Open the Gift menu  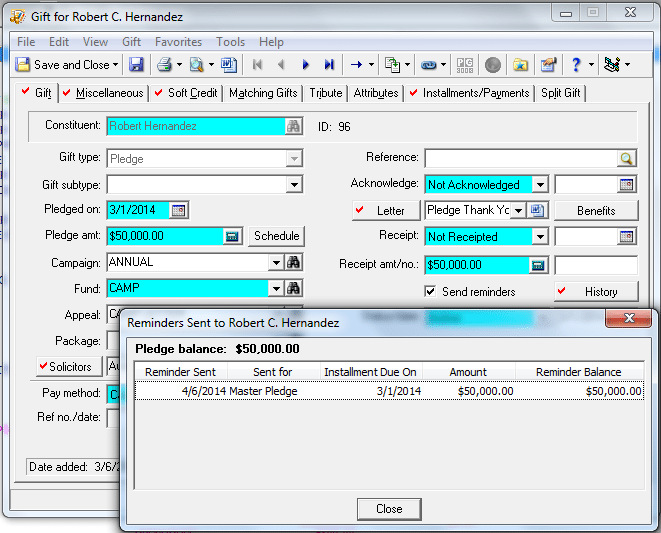point(131,42)
